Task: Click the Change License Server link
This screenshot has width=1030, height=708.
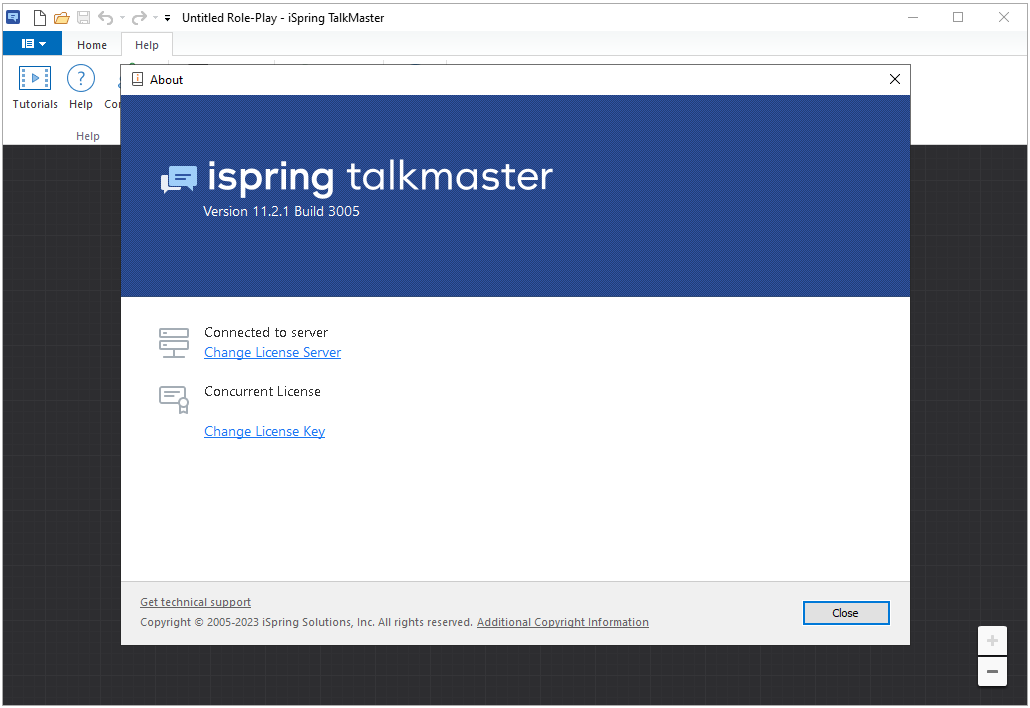Action: [273, 353]
